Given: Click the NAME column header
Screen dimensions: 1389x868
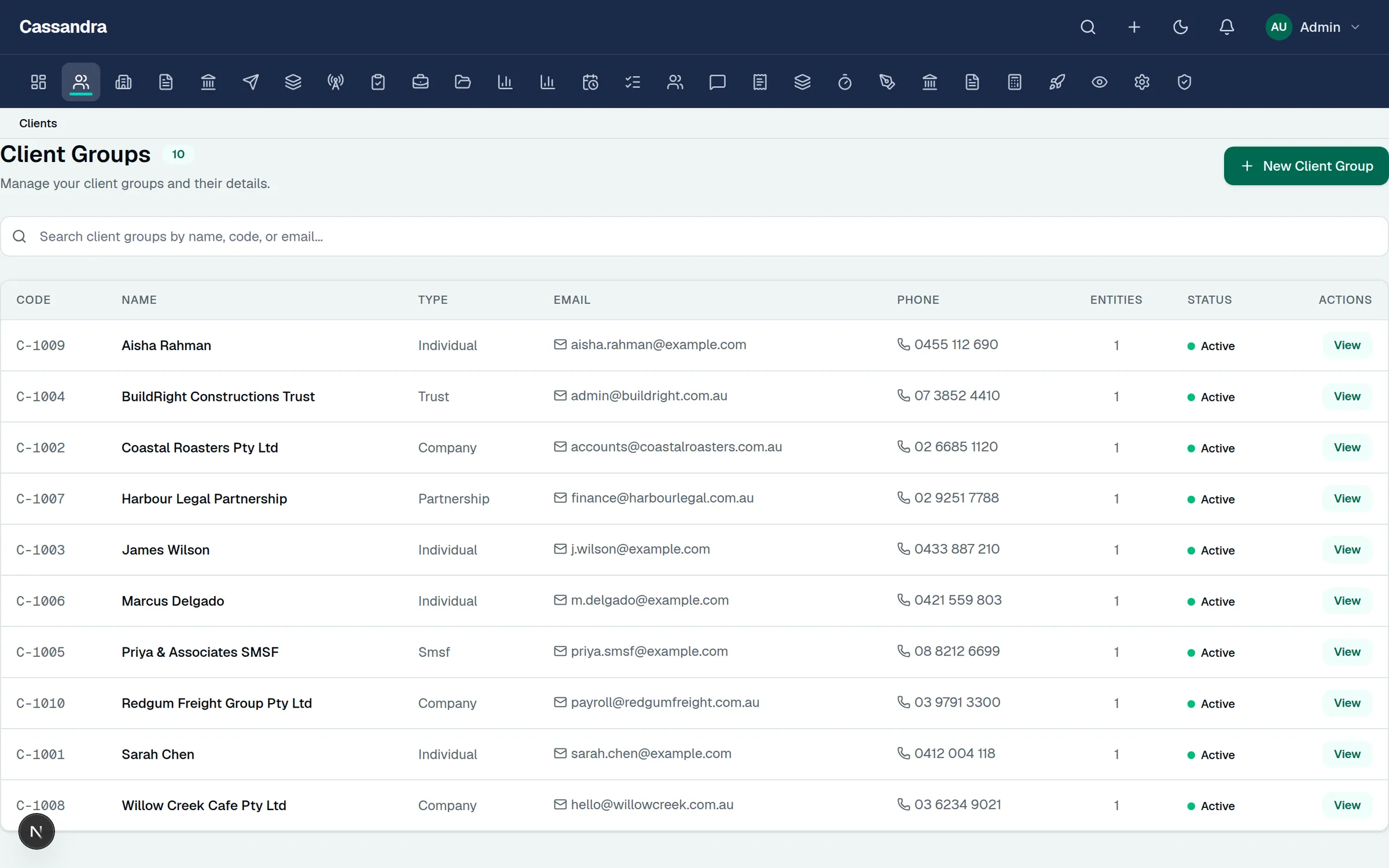Looking at the screenshot, I should pyautogui.click(x=139, y=300).
